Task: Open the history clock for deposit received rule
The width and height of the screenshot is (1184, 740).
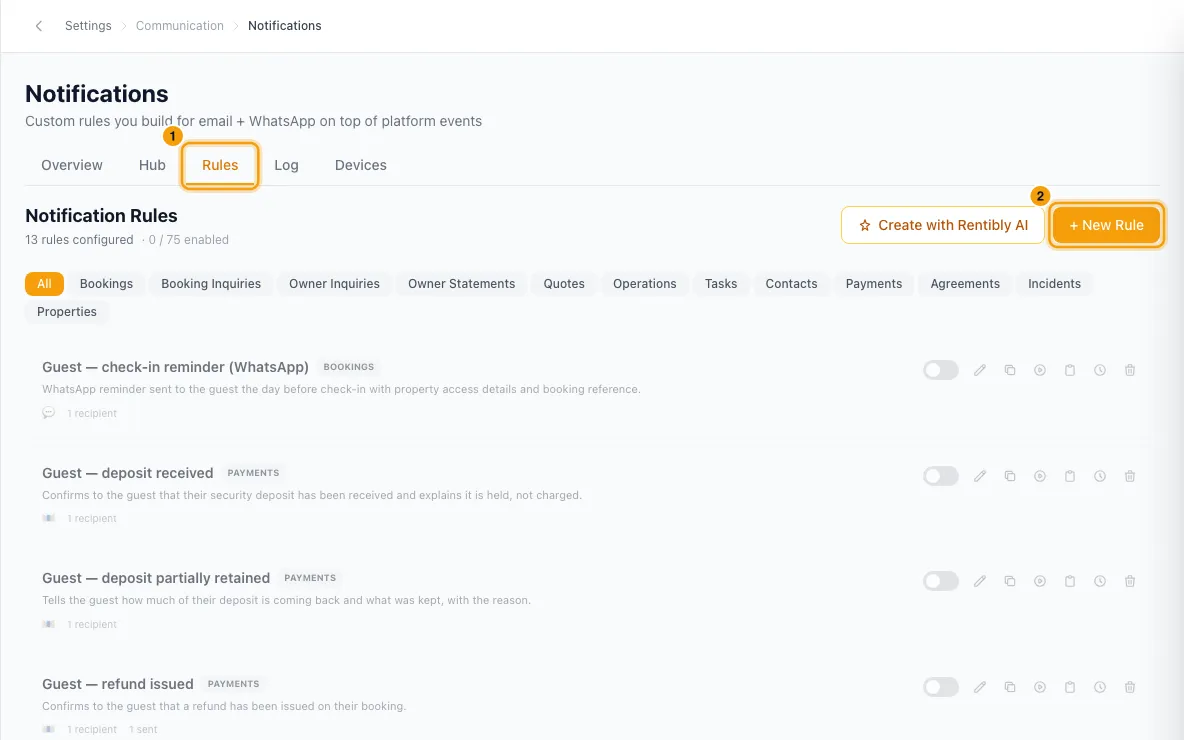Action: click(1100, 476)
